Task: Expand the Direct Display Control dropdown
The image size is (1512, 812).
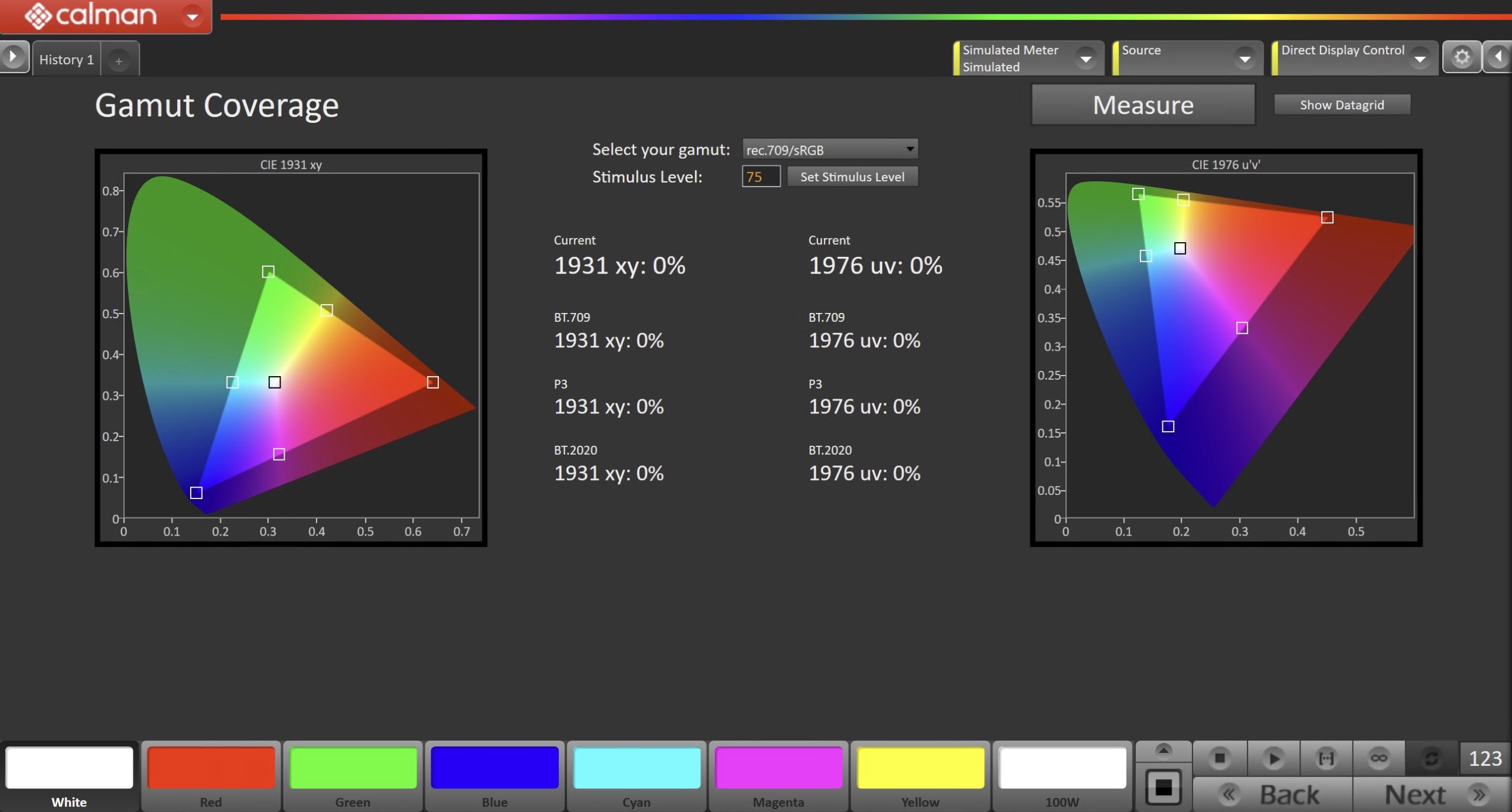Action: (x=1419, y=58)
